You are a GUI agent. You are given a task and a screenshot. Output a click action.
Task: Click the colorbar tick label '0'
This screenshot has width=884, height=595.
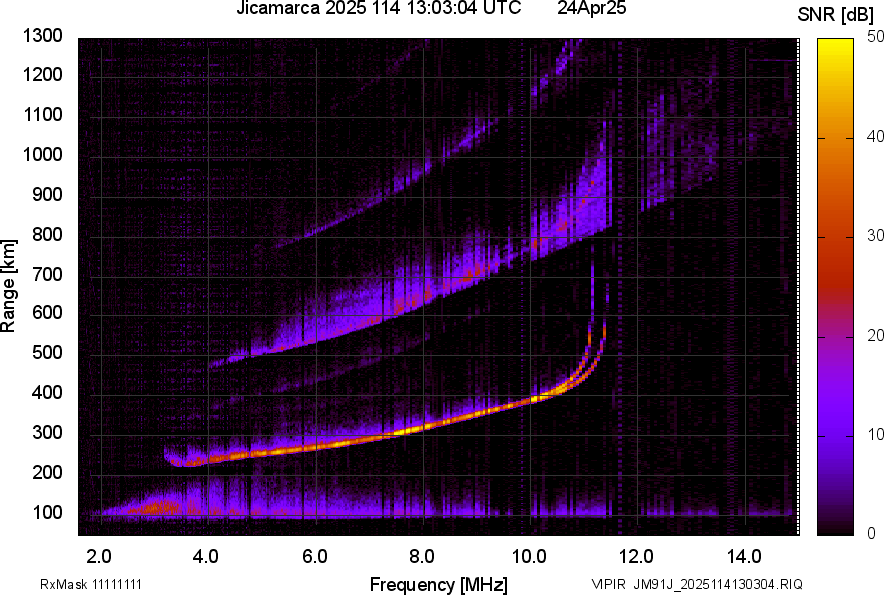[x=872, y=533]
